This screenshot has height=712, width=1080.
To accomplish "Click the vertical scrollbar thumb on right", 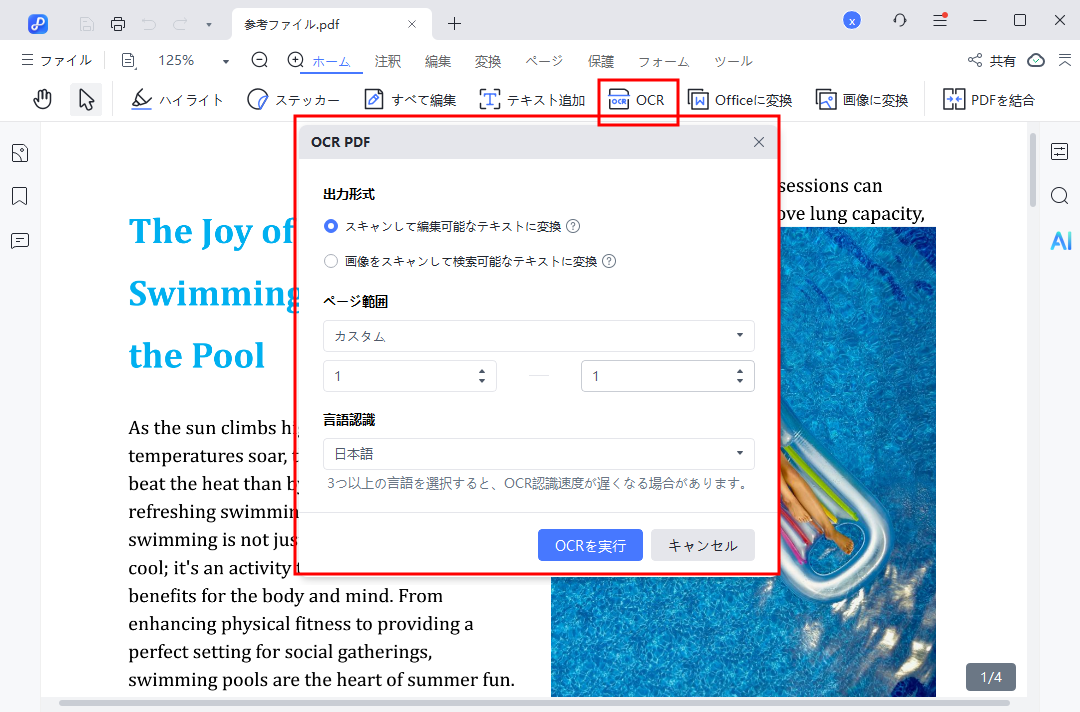I will coord(1033,170).
